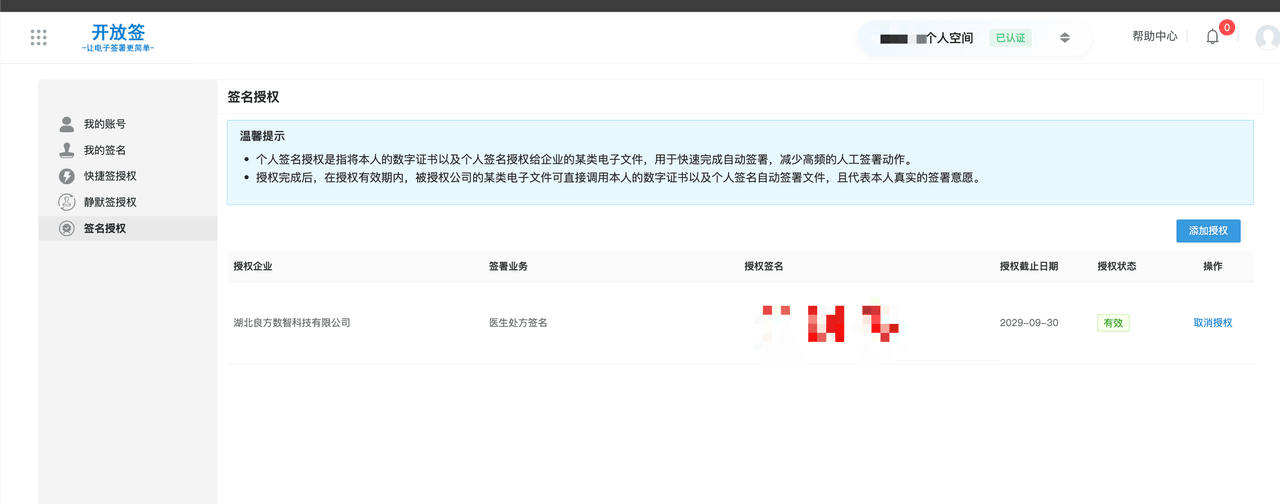Click the 我的签名 stamp icon

point(67,150)
